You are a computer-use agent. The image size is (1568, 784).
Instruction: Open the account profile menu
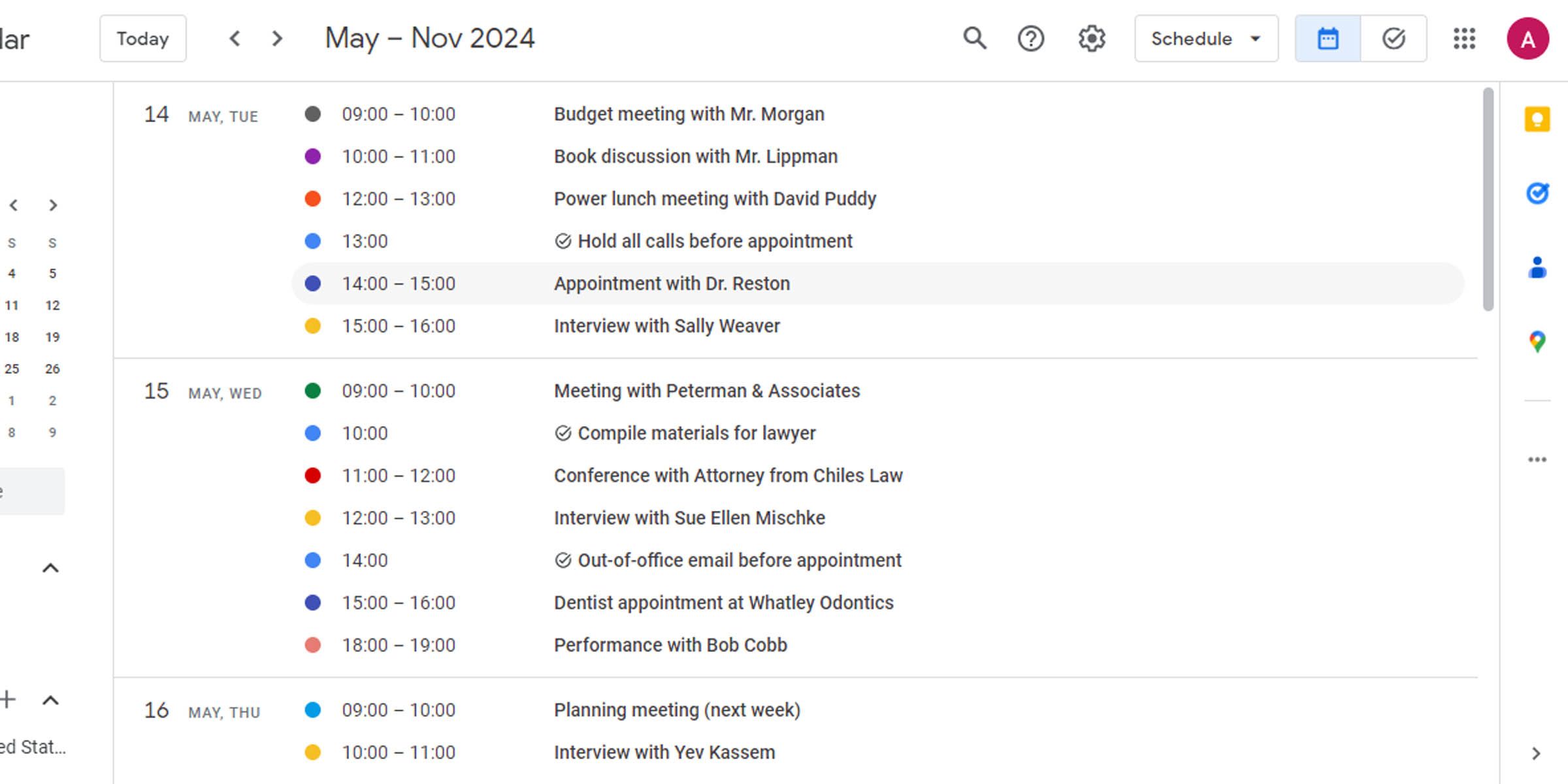[1529, 39]
